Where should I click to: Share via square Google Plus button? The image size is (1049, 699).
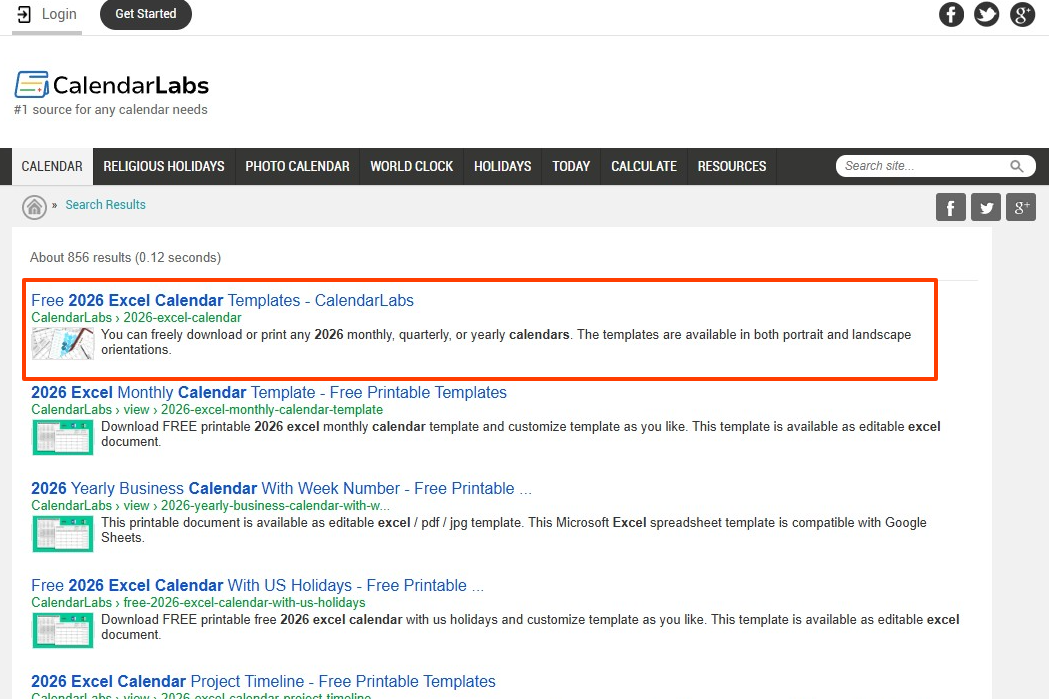pos(1021,207)
